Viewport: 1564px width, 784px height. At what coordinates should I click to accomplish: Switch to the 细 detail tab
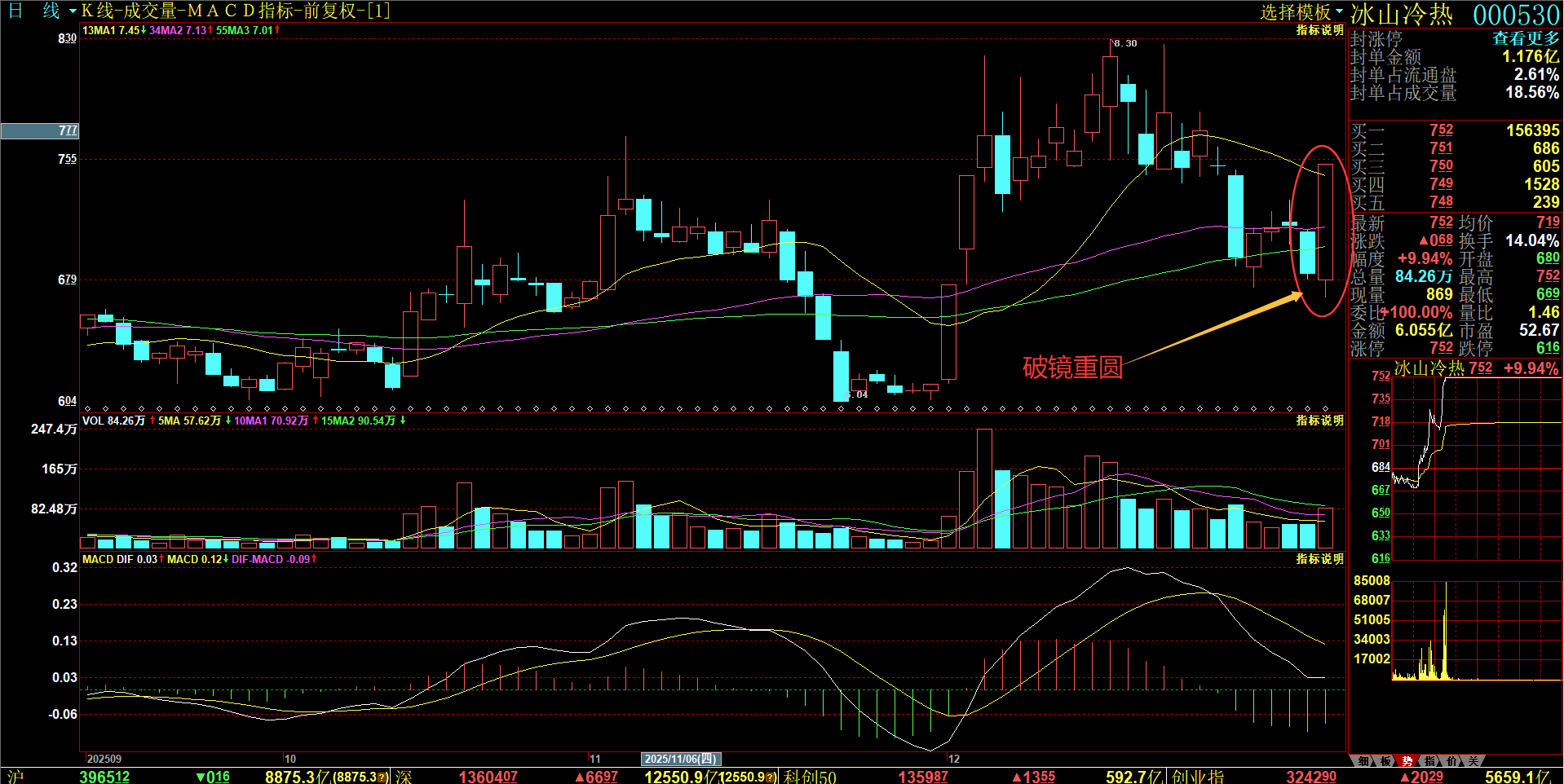1363,761
